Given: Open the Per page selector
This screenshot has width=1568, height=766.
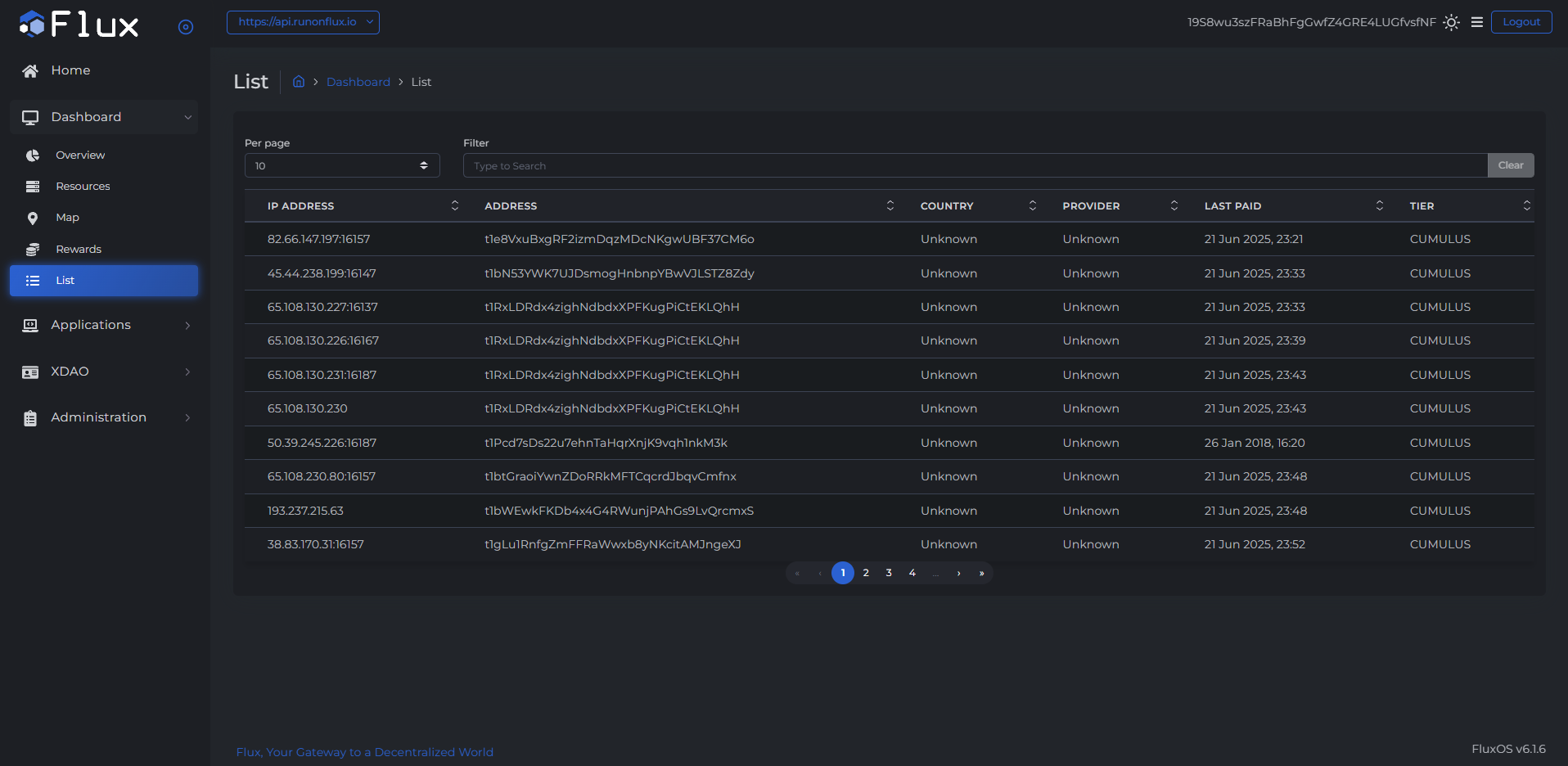Looking at the screenshot, I should (342, 166).
